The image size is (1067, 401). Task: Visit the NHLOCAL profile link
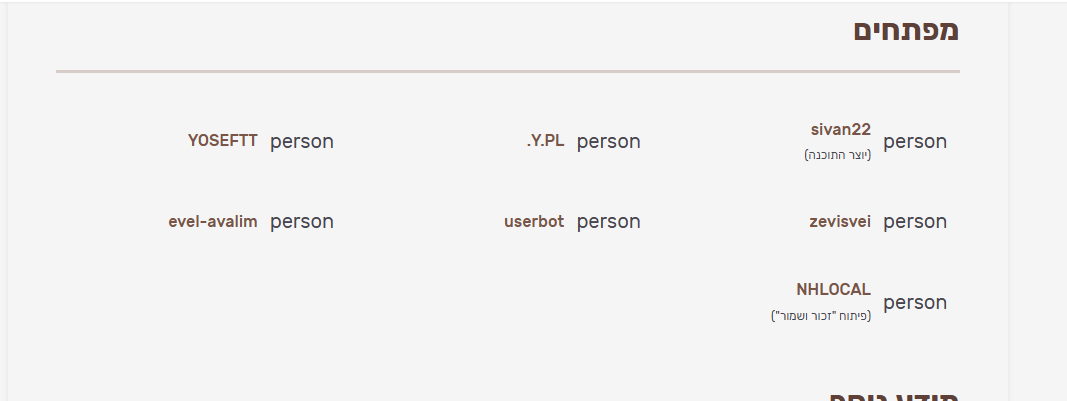point(833,290)
